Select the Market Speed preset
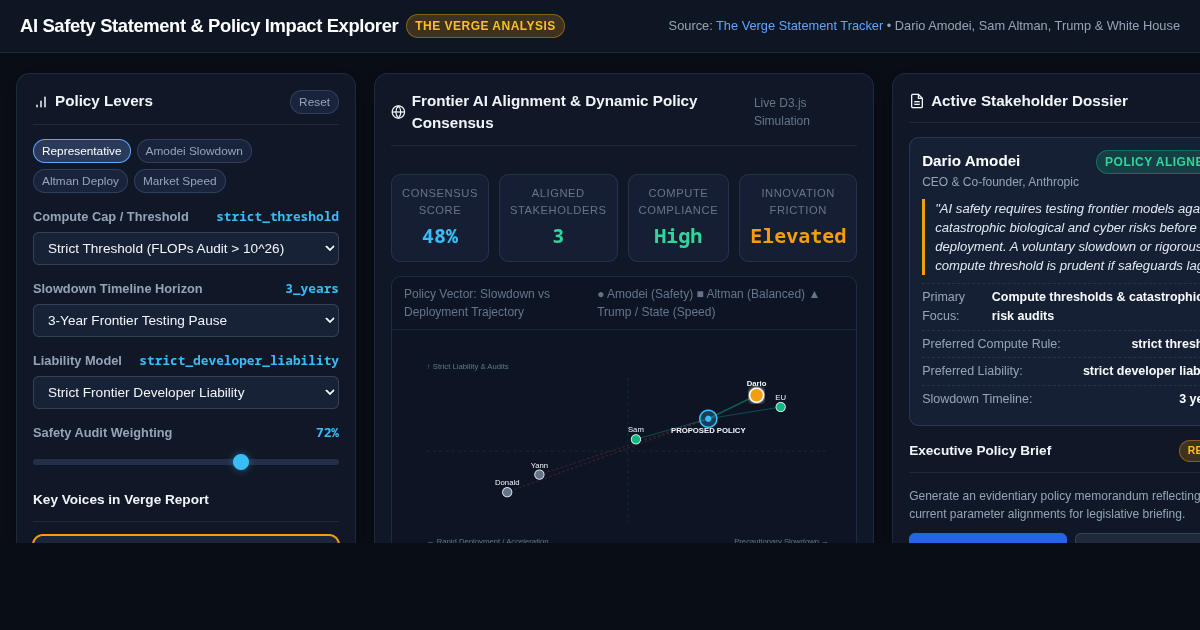 click(180, 181)
